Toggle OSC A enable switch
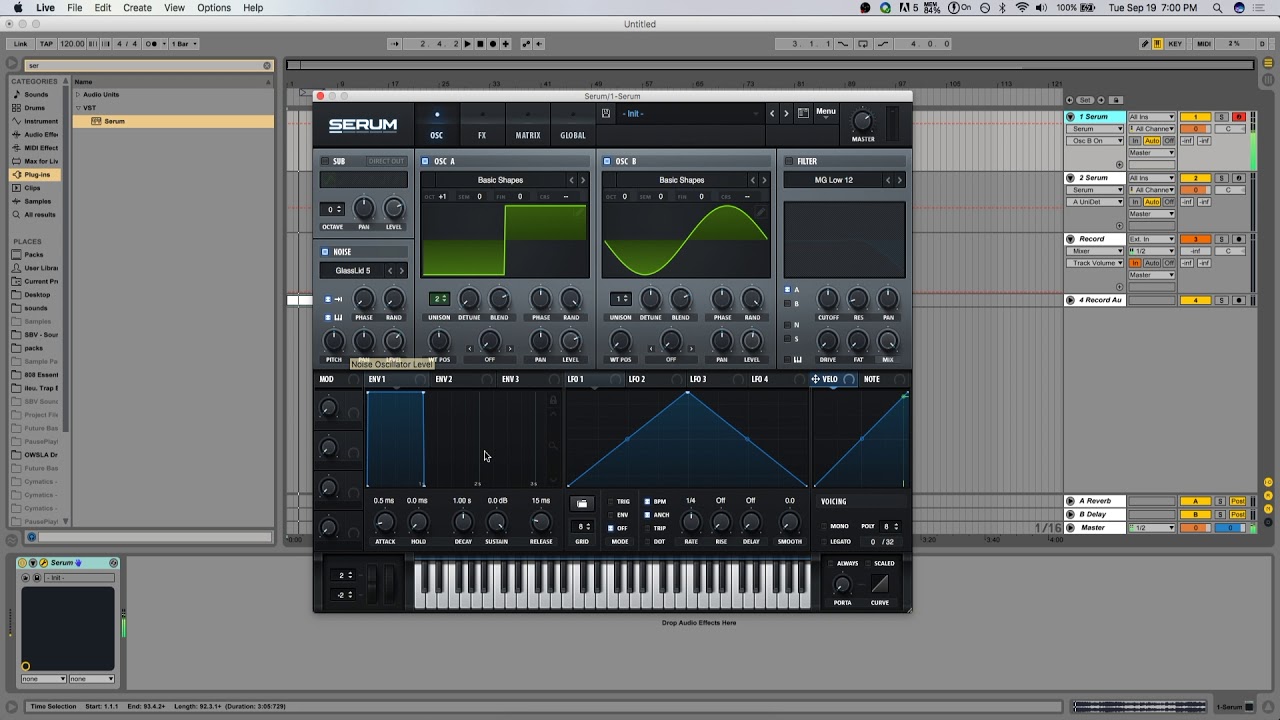The image size is (1280, 720). [x=425, y=161]
